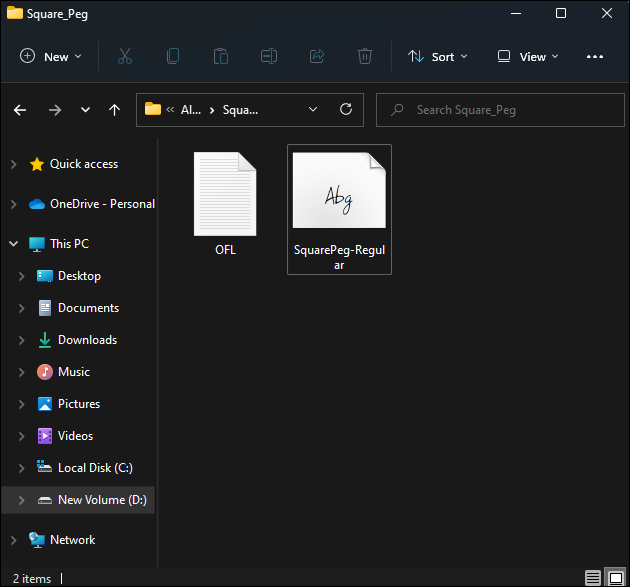
Task: Refresh the current folder view
Action: [346, 109]
